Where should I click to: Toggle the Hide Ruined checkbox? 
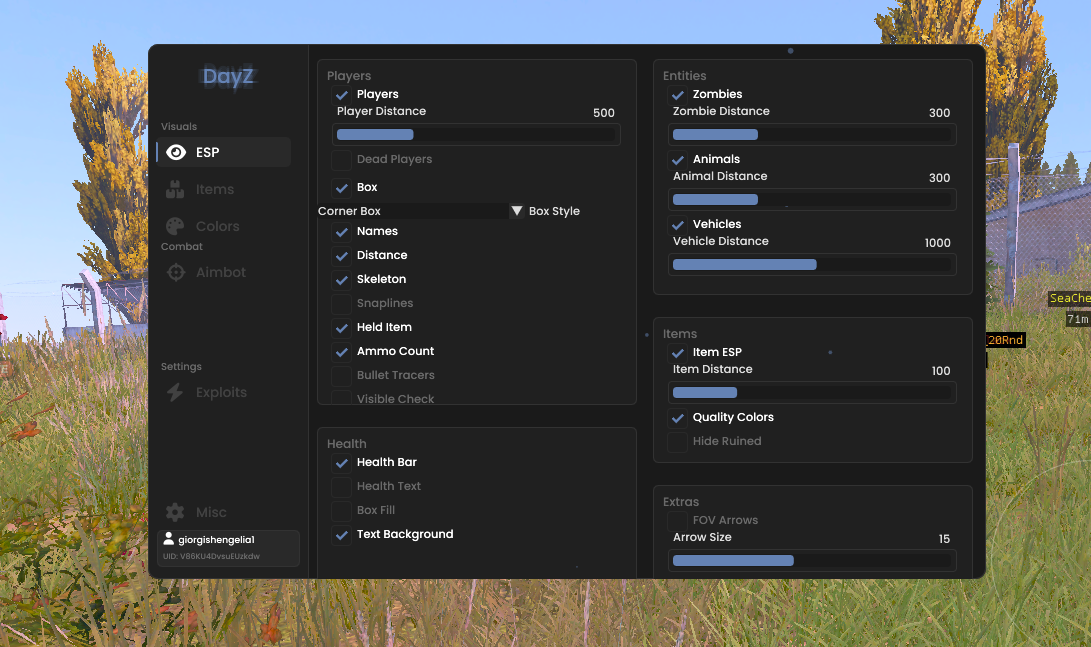click(x=677, y=442)
